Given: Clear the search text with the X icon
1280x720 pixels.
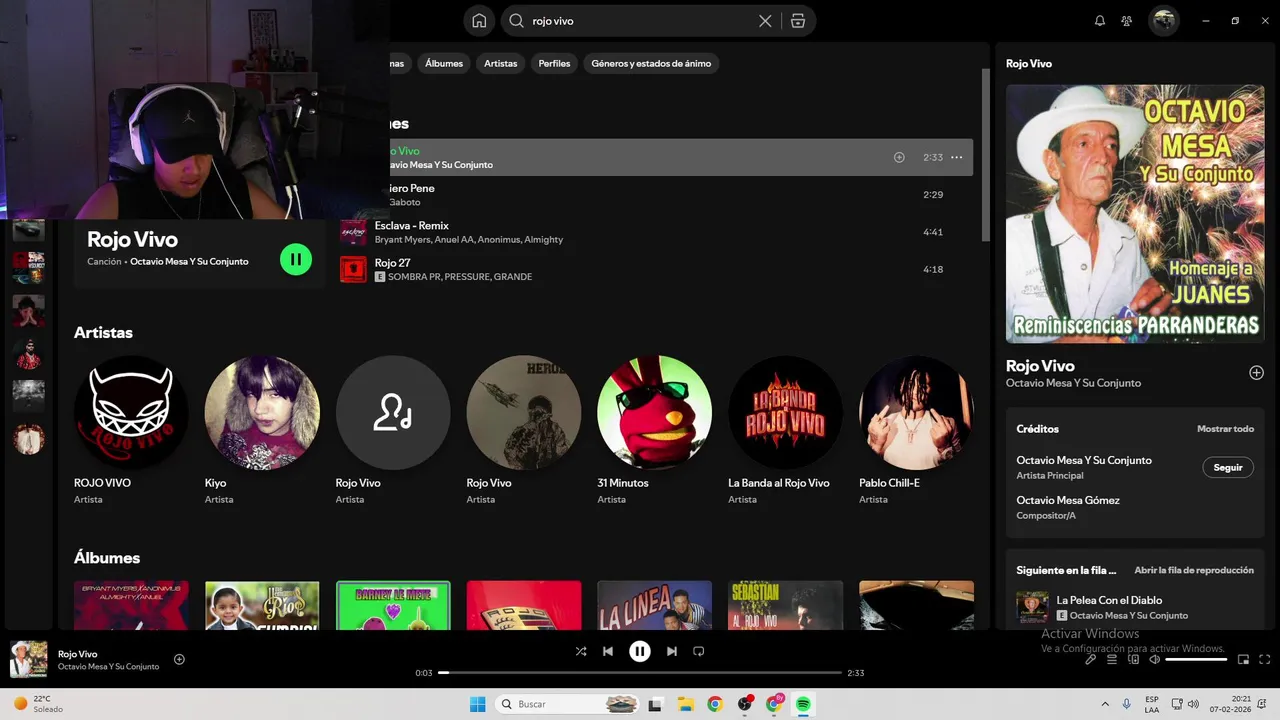Looking at the screenshot, I should 765,21.
